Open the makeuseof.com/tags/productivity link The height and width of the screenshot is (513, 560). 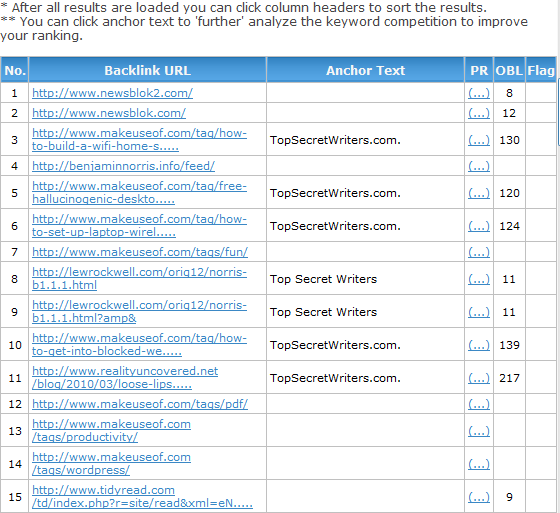click(111, 430)
